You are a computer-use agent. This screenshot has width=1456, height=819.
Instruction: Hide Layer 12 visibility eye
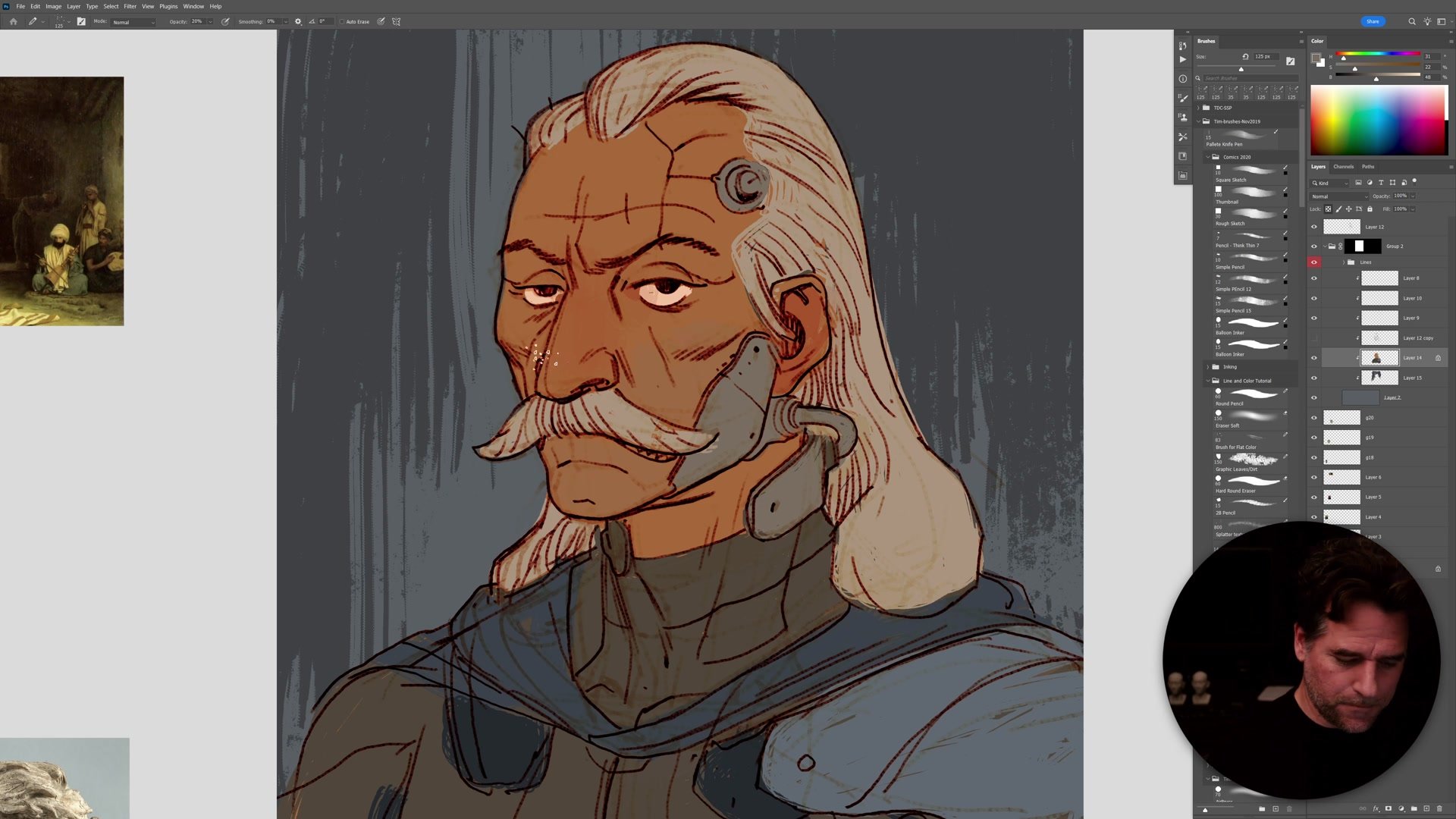click(x=1314, y=227)
